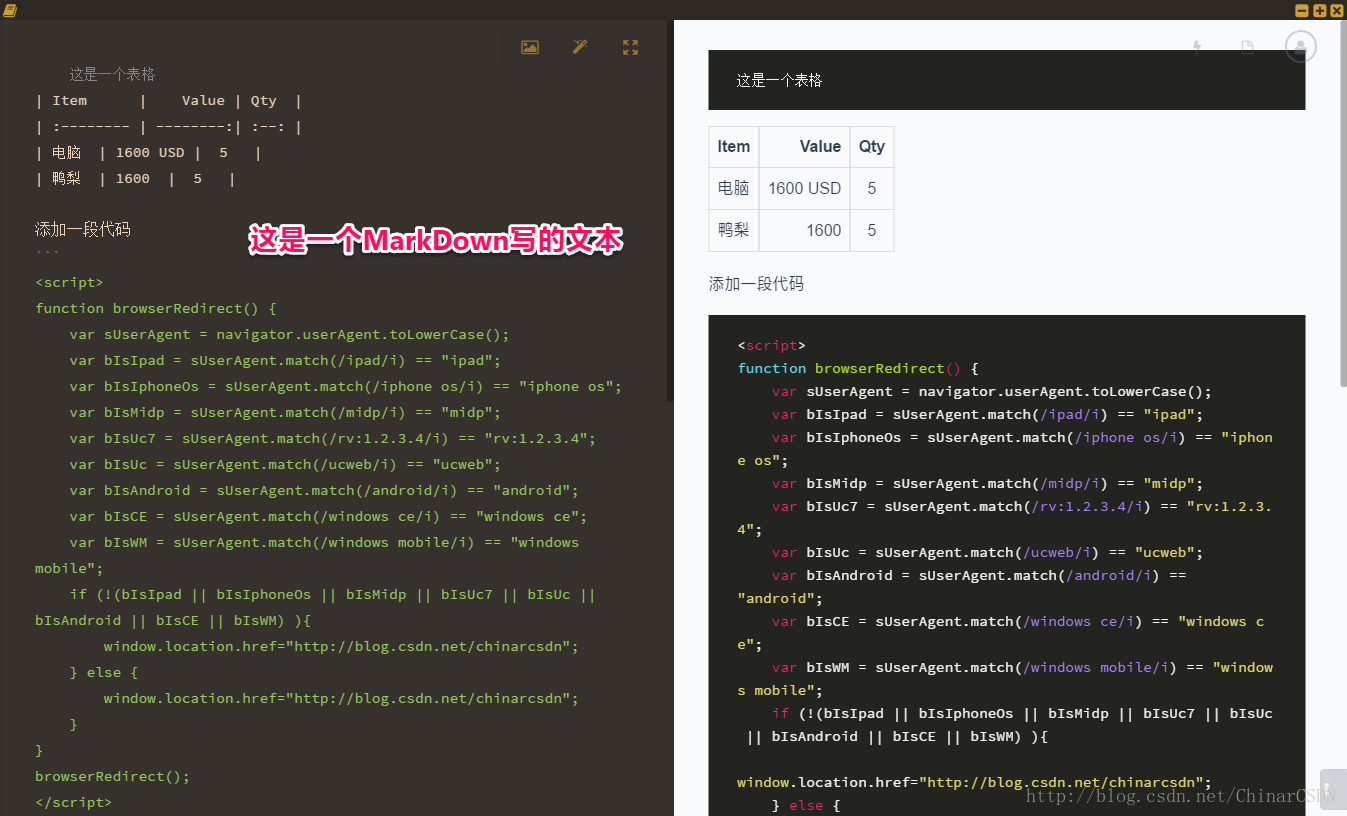Click the 'var bIsAndroid' line in the editor

[x=324, y=490]
